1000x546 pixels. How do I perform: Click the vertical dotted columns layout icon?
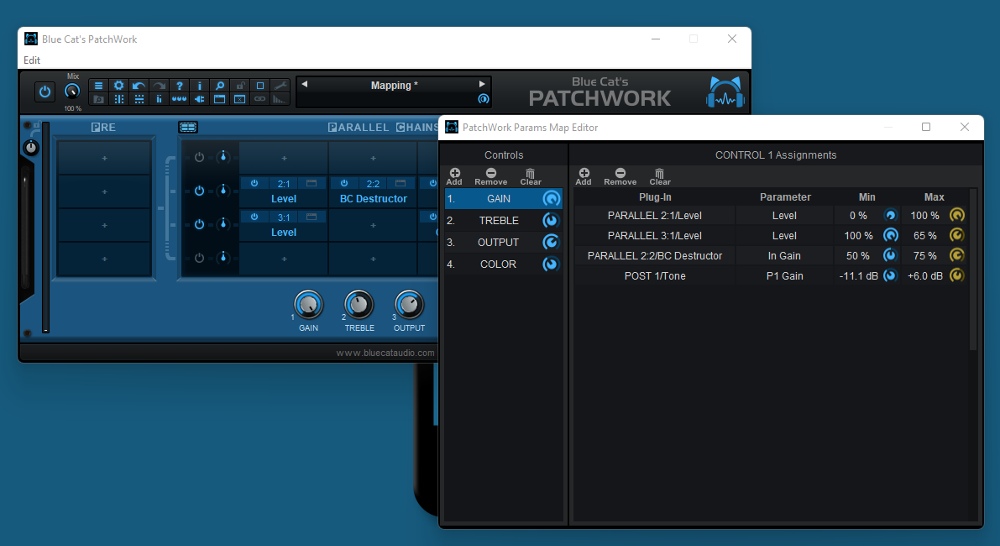pyautogui.click(x=119, y=99)
